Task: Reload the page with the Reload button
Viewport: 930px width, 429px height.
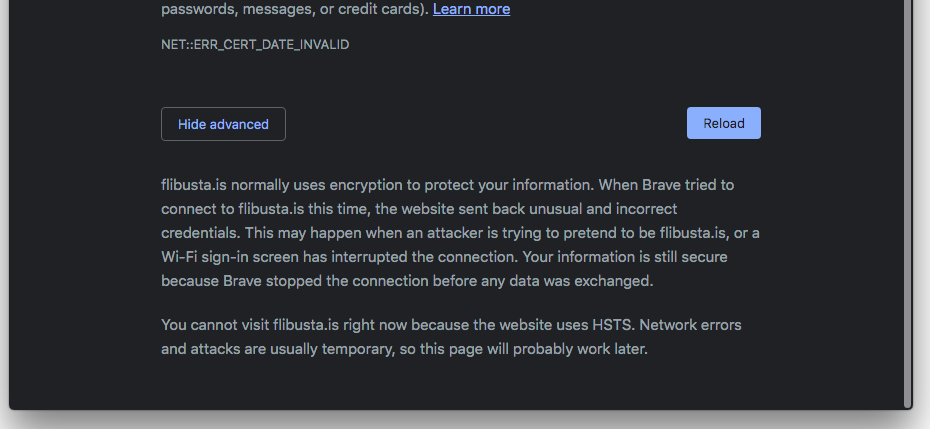Action: [x=724, y=123]
